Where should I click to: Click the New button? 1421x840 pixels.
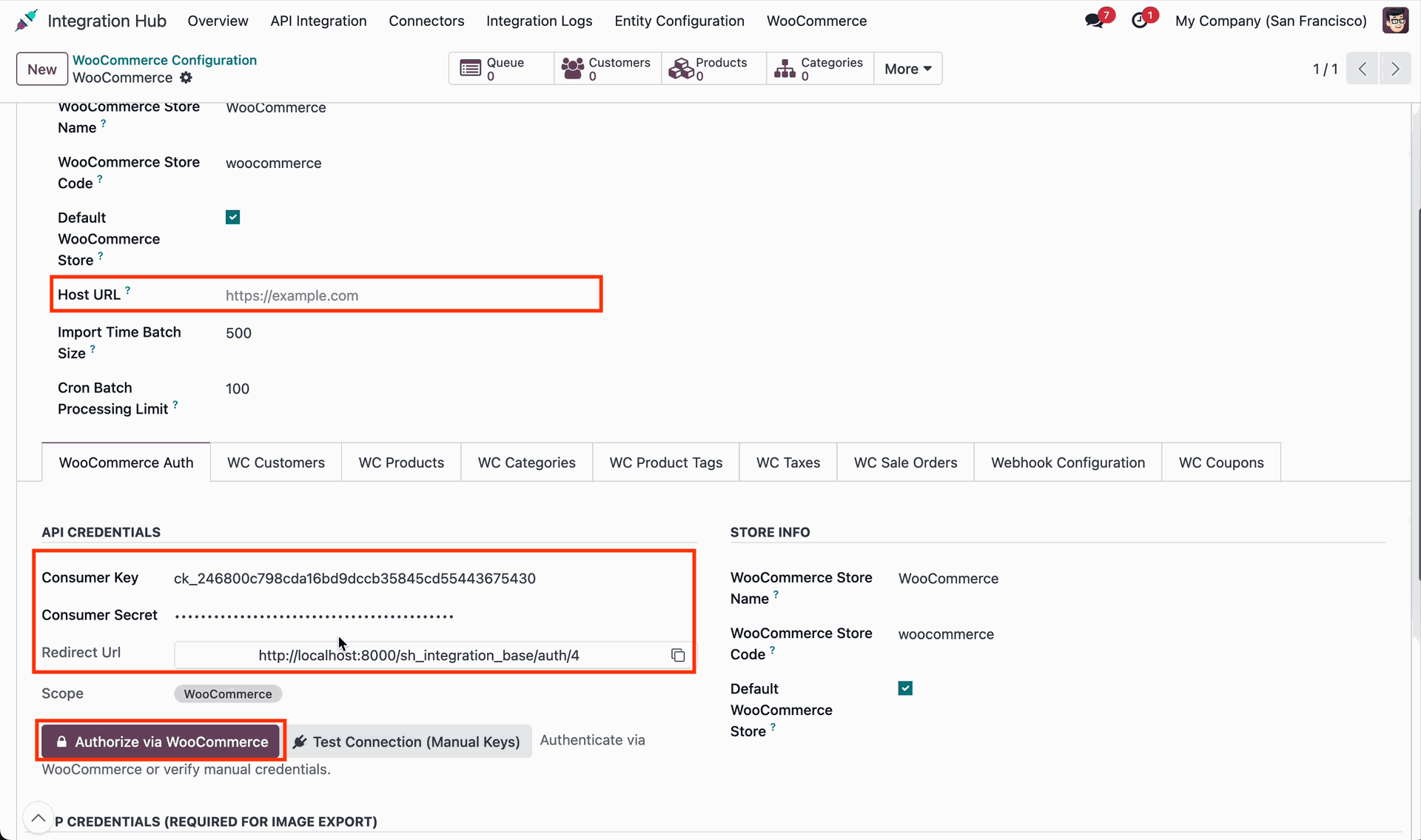click(x=41, y=69)
